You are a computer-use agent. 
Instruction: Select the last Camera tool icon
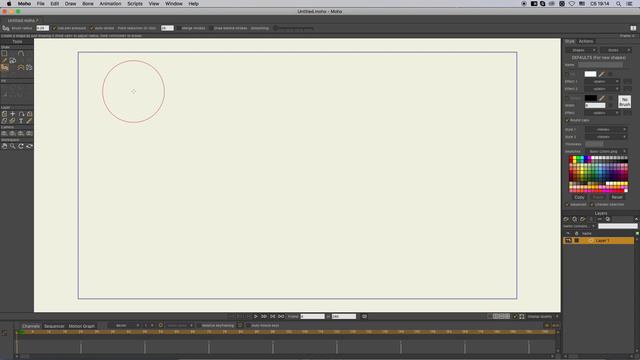click(29, 133)
